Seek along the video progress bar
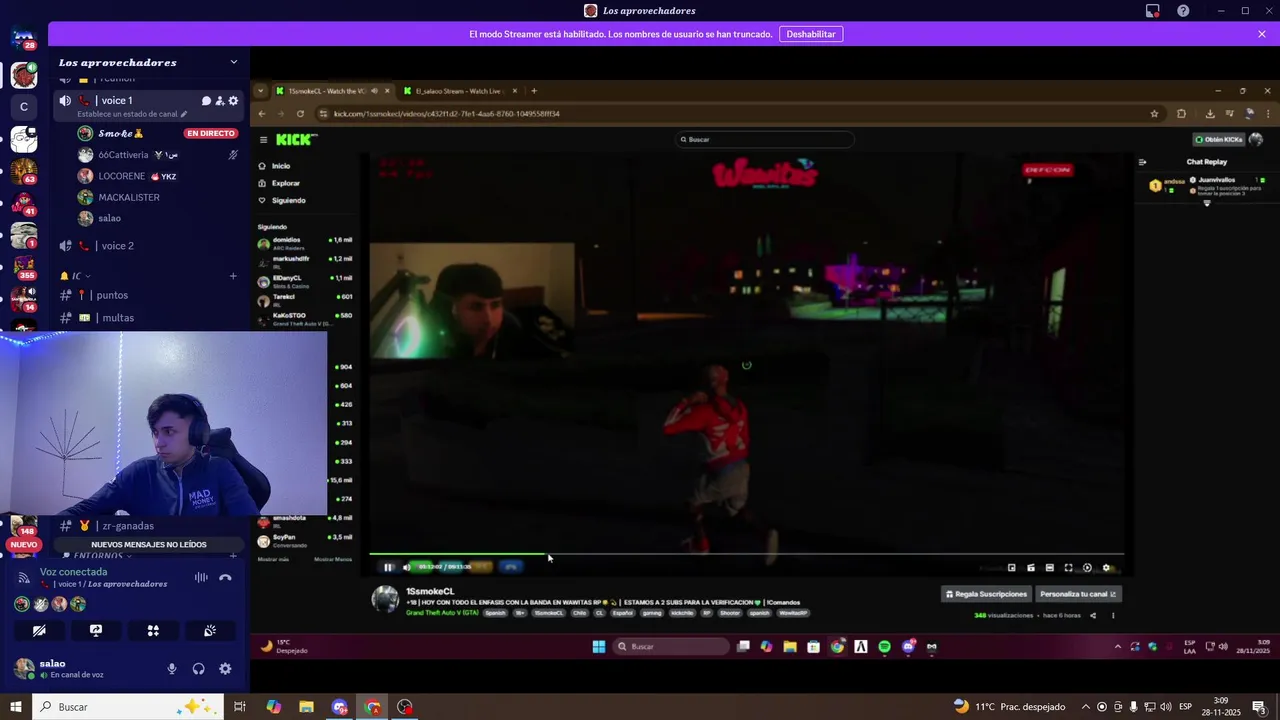The image size is (1280, 720). (x=746, y=554)
